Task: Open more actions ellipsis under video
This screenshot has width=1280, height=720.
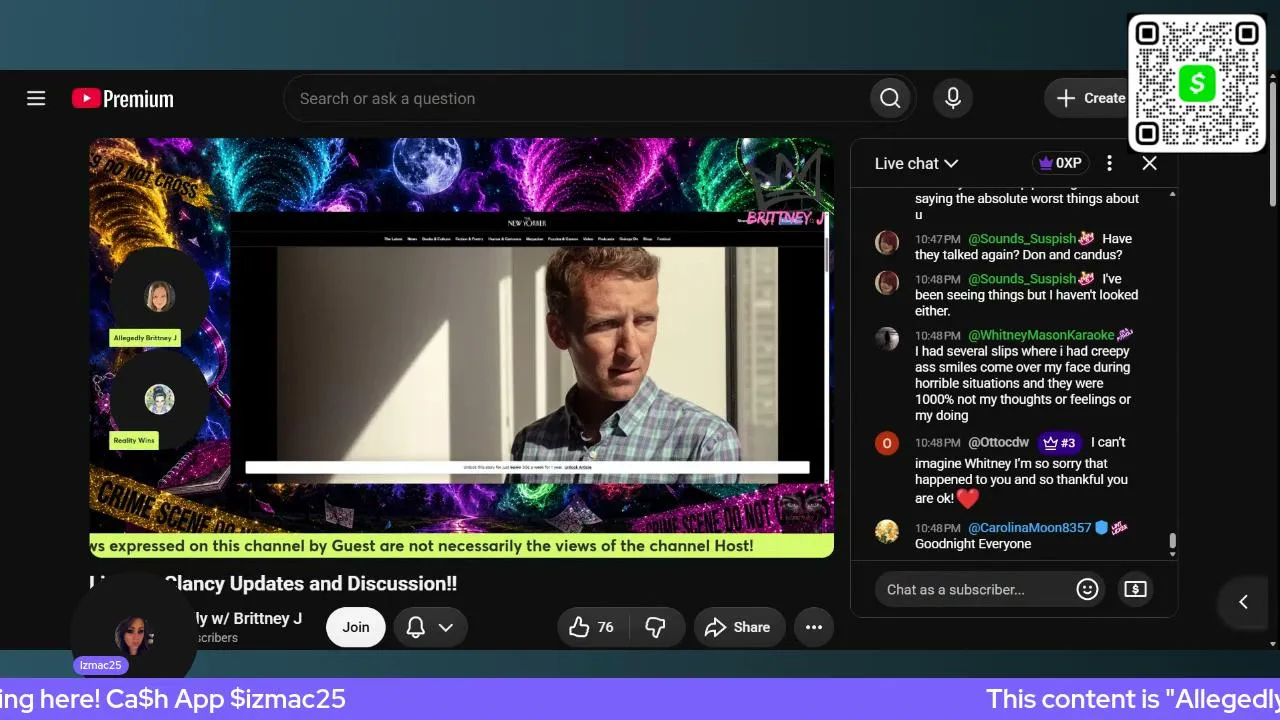Action: (814, 627)
